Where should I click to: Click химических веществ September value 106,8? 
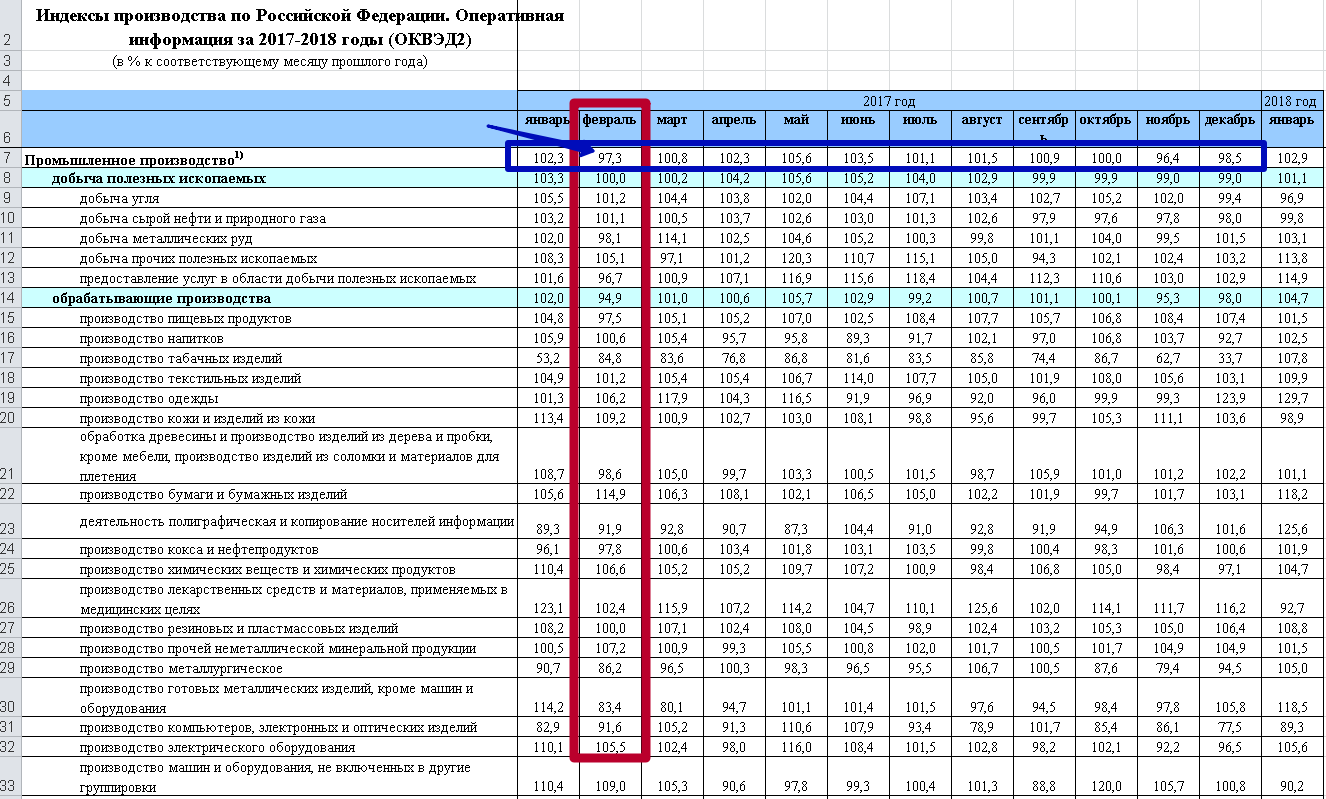pyautogui.click(x=1044, y=569)
